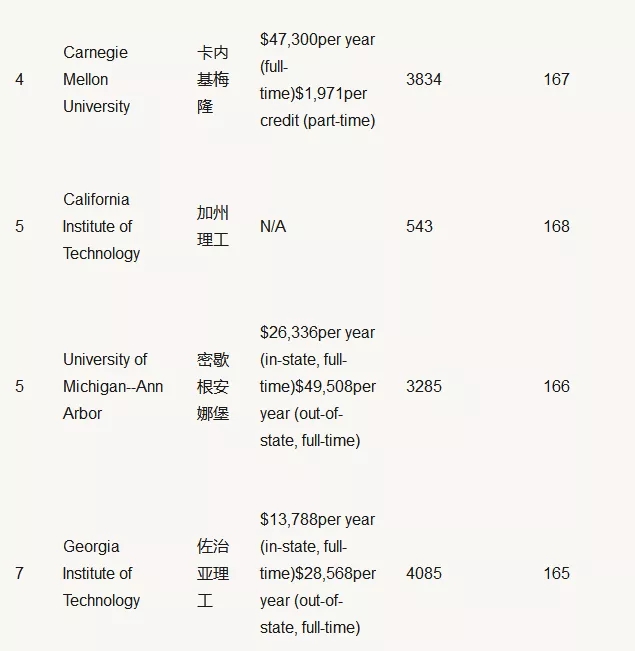
Task: Click the N/A tuition cell
Action: pyautogui.click(x=273, y=226)
